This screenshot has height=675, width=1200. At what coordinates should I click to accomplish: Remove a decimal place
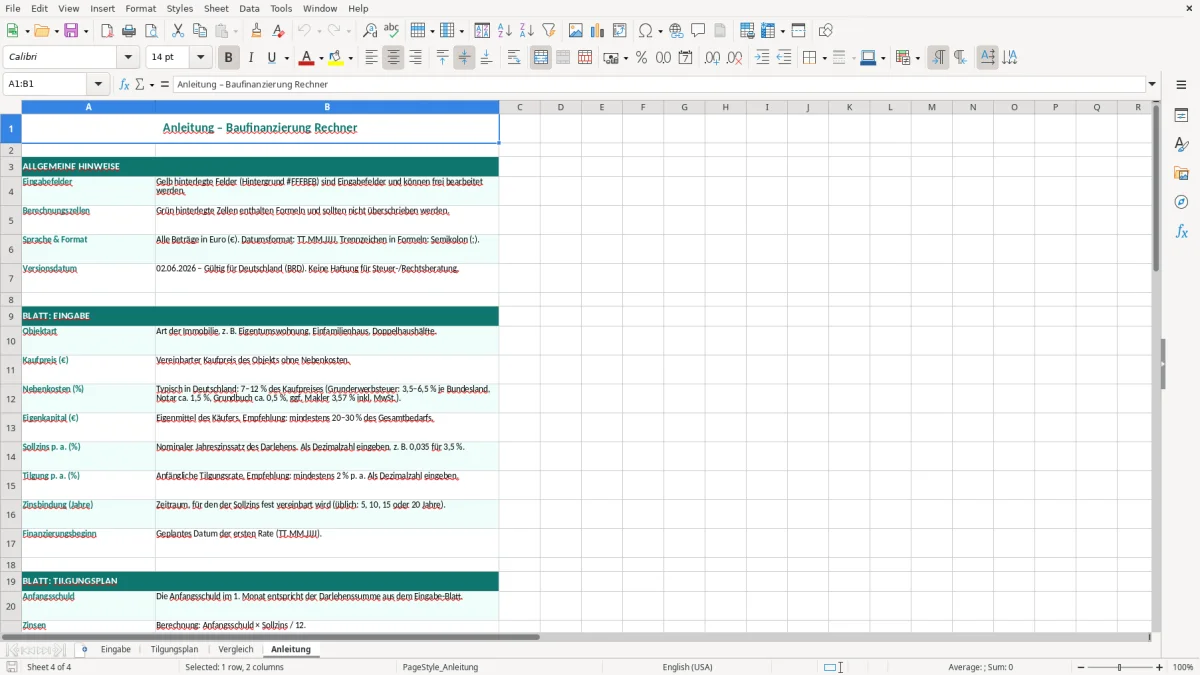pos(734,58)
